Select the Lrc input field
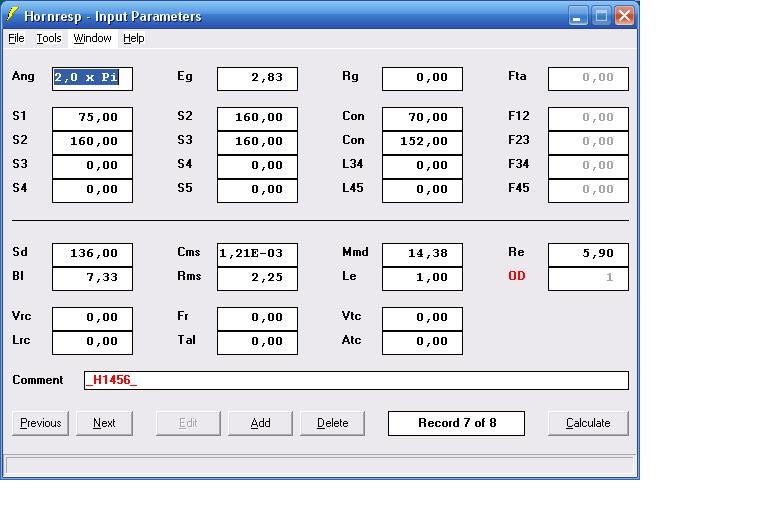The image size is (775, 529). [92, 343]
